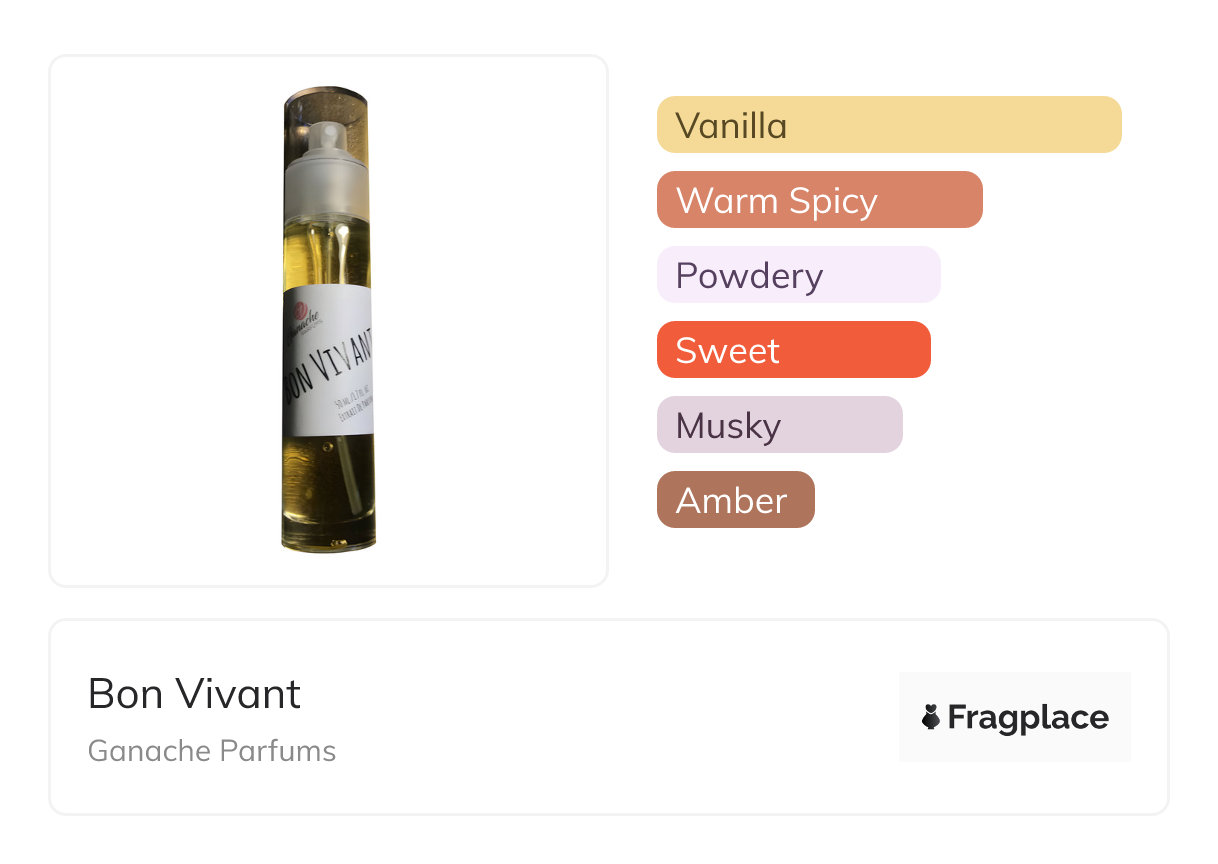Viewport: 1218px width, 864px height.
Task: Click the 50 ml size text on label
Action: 341,410
